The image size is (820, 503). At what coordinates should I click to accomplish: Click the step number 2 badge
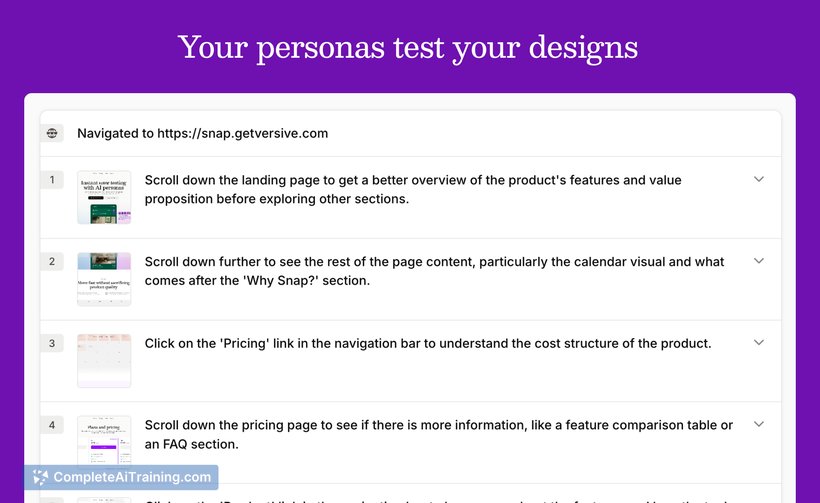(52, 262)
